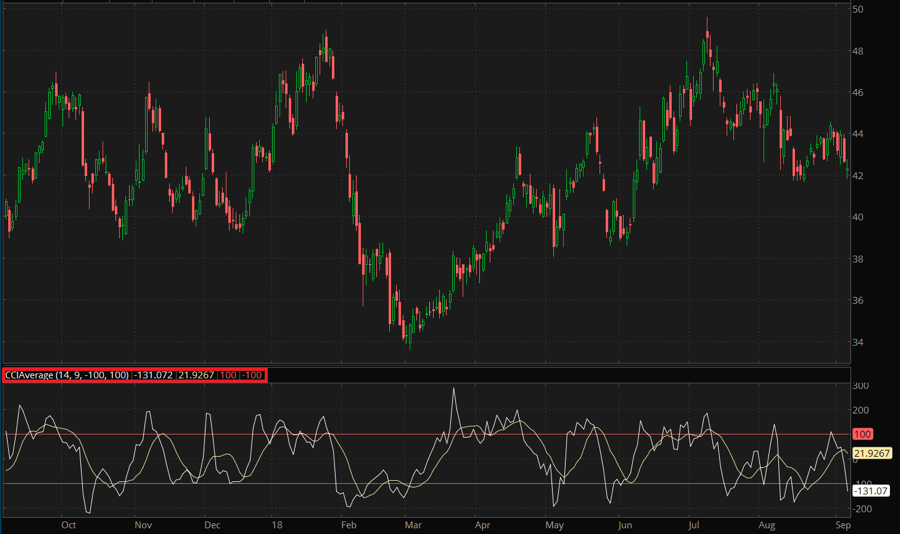This screenshot has height=534, width=900.
Task: Click the Oct label on time axis
Action: (69, 524)
